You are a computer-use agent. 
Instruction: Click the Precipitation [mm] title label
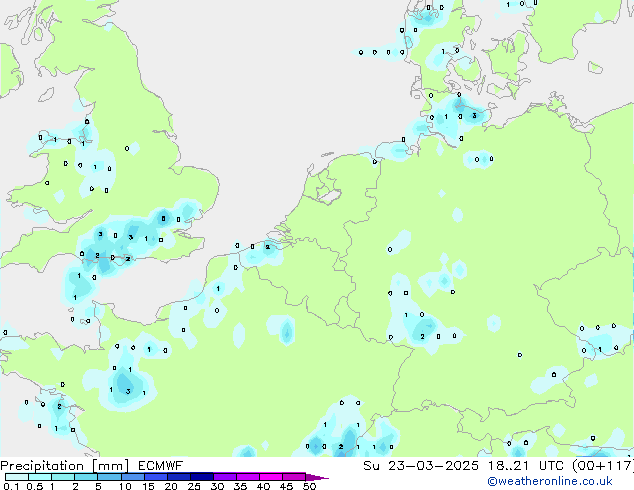tap(62, 465)
